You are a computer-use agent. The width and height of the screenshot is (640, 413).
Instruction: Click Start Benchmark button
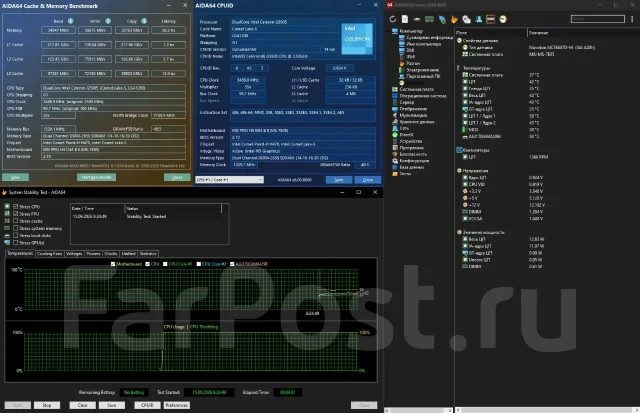point(96,177)
